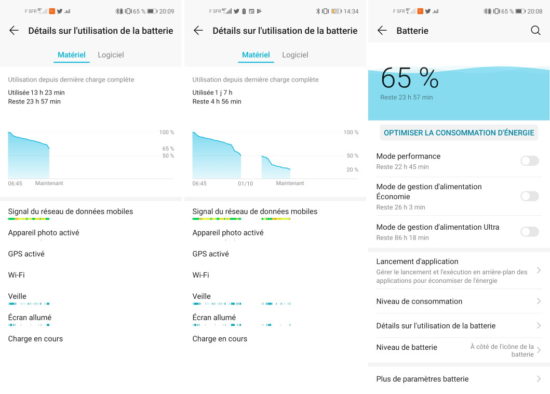Screen dimensions: 550x394
Task: Turn on Mode de gestion d'alimentation Ultra
Action: coord(530,232)
